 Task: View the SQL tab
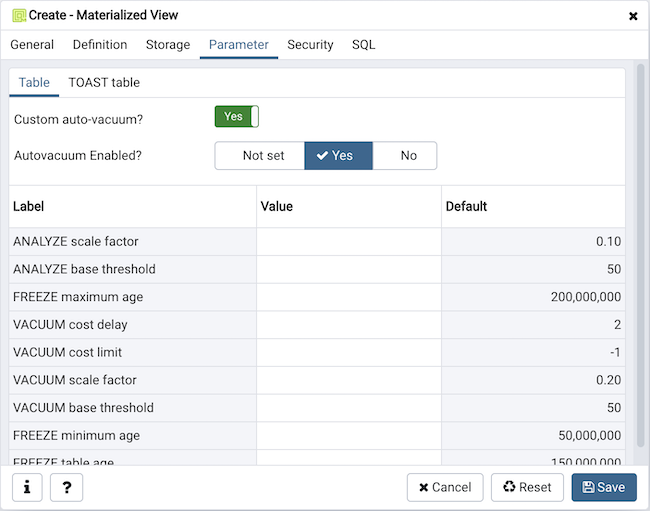pos(364,45)
